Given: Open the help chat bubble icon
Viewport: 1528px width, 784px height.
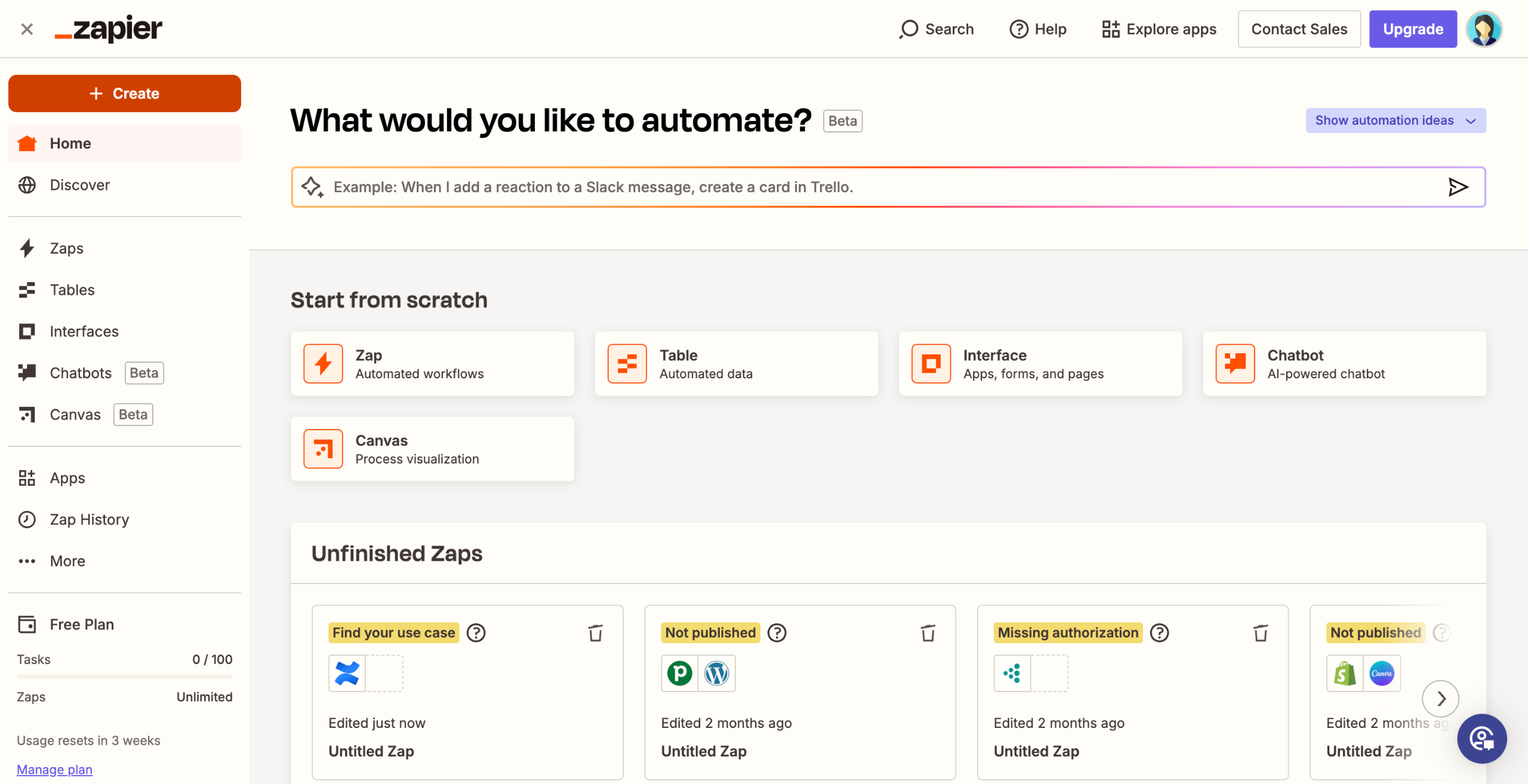Looking at the screenshot, I should [1481, 739].
